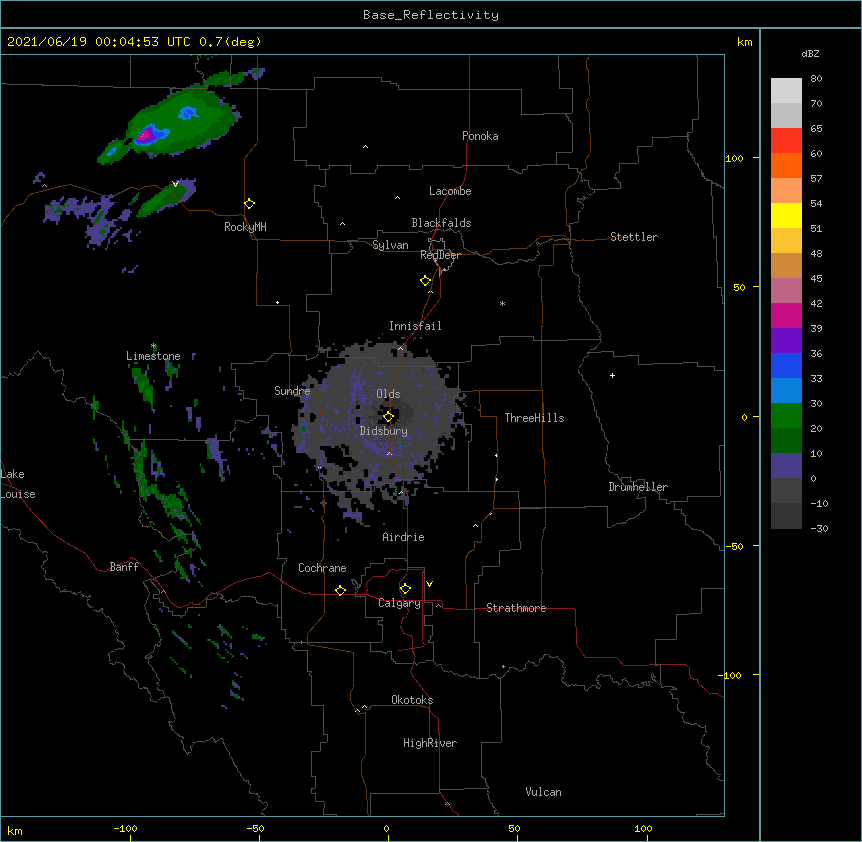Viewport: 862px width, 842px height.
Task: Click the -30 value on the dBZ legend
Action: point(819,528)
